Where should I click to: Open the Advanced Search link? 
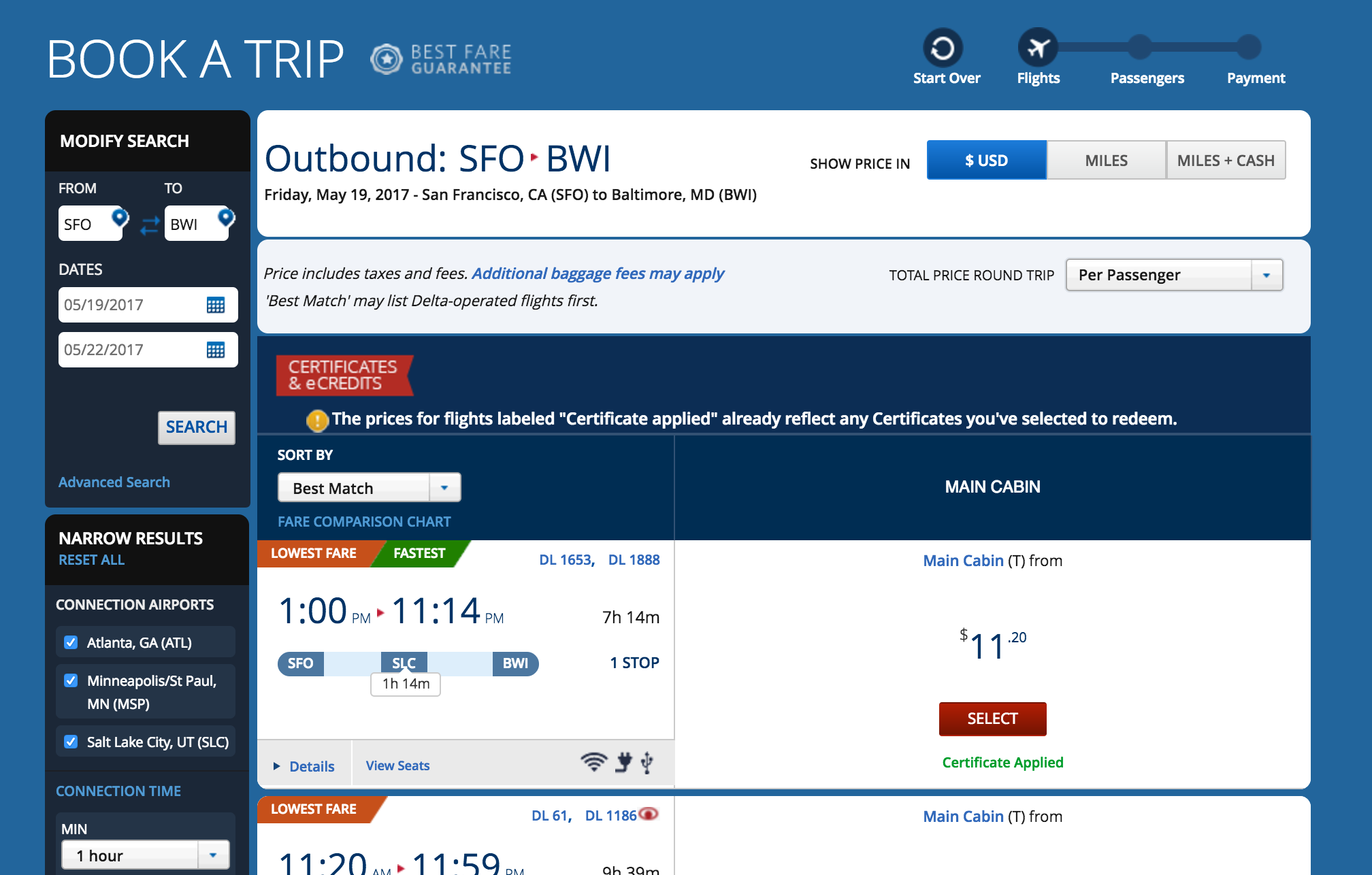pos(114,482)
